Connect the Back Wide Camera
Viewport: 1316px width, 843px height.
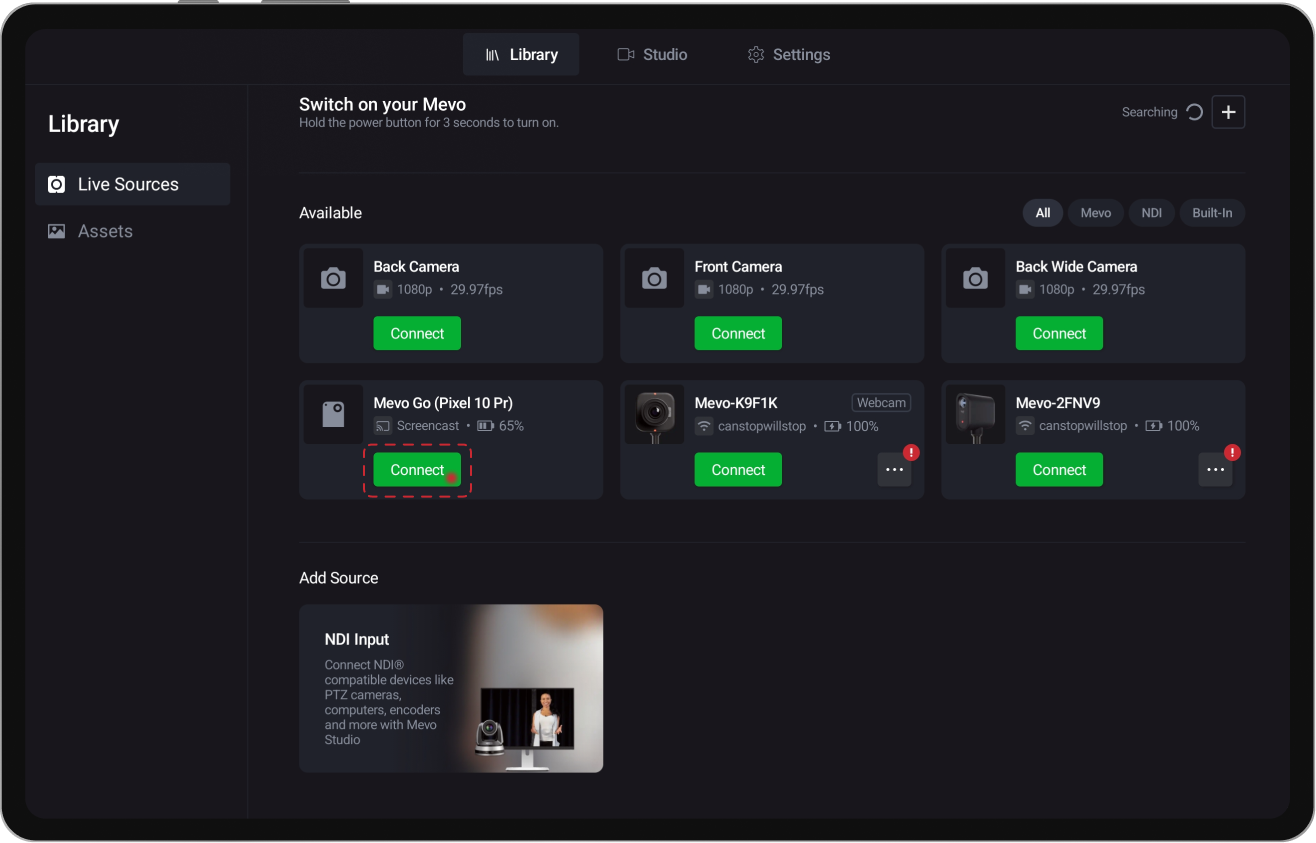[x=1059, y=333]
